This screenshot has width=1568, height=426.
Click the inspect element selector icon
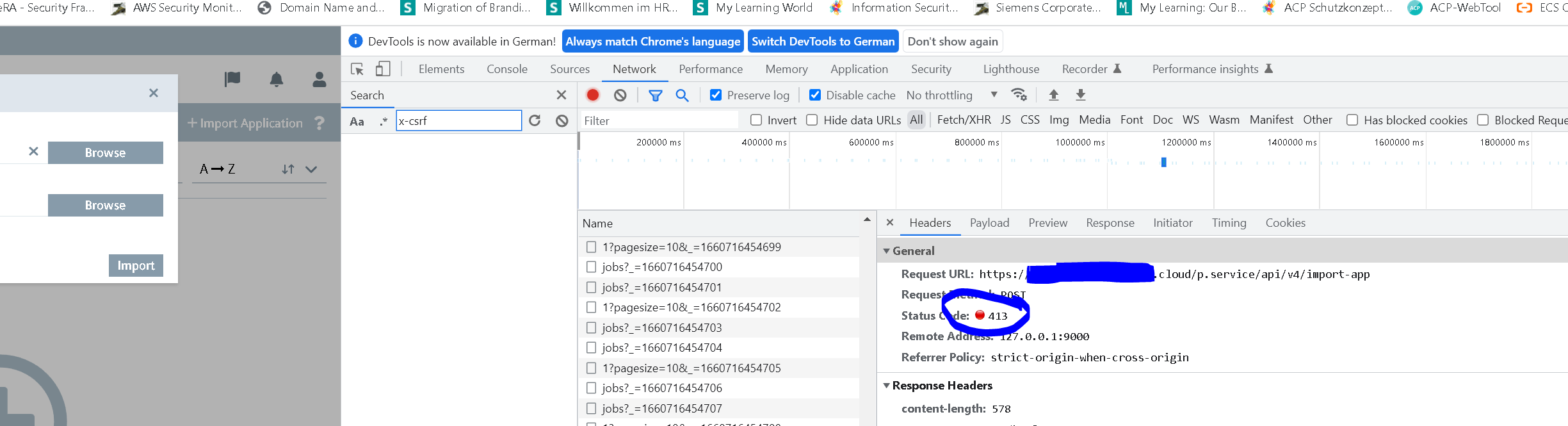click(x=357, y=69)
